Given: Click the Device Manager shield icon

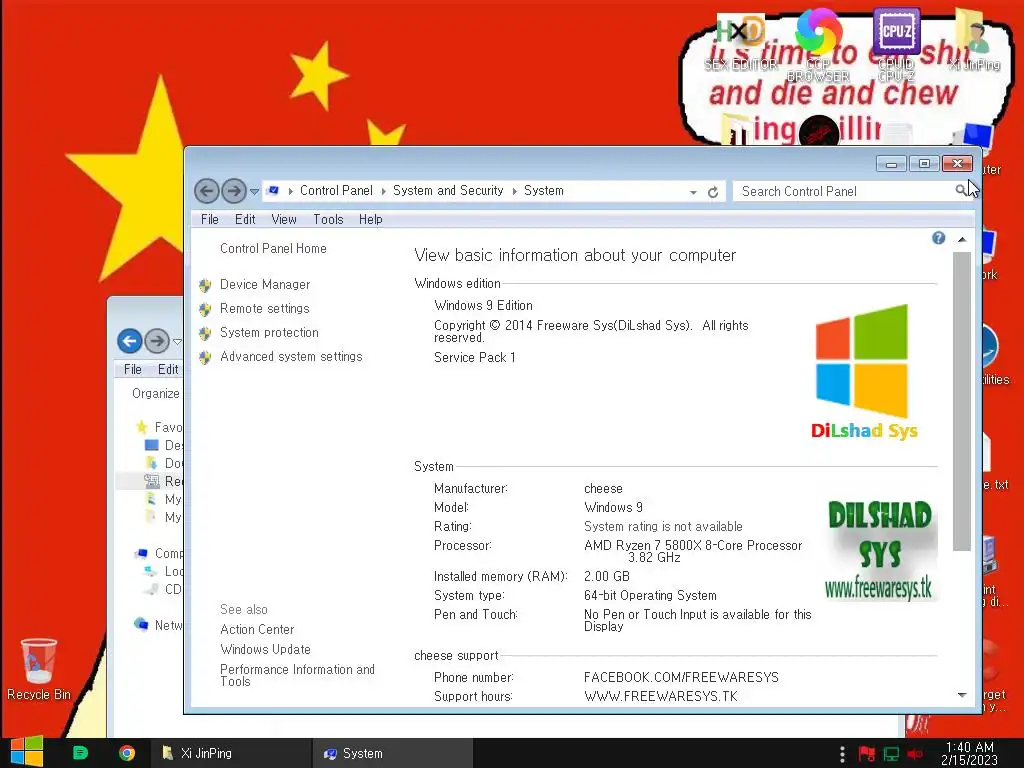Looking at the screenshot, I should 205,285.
